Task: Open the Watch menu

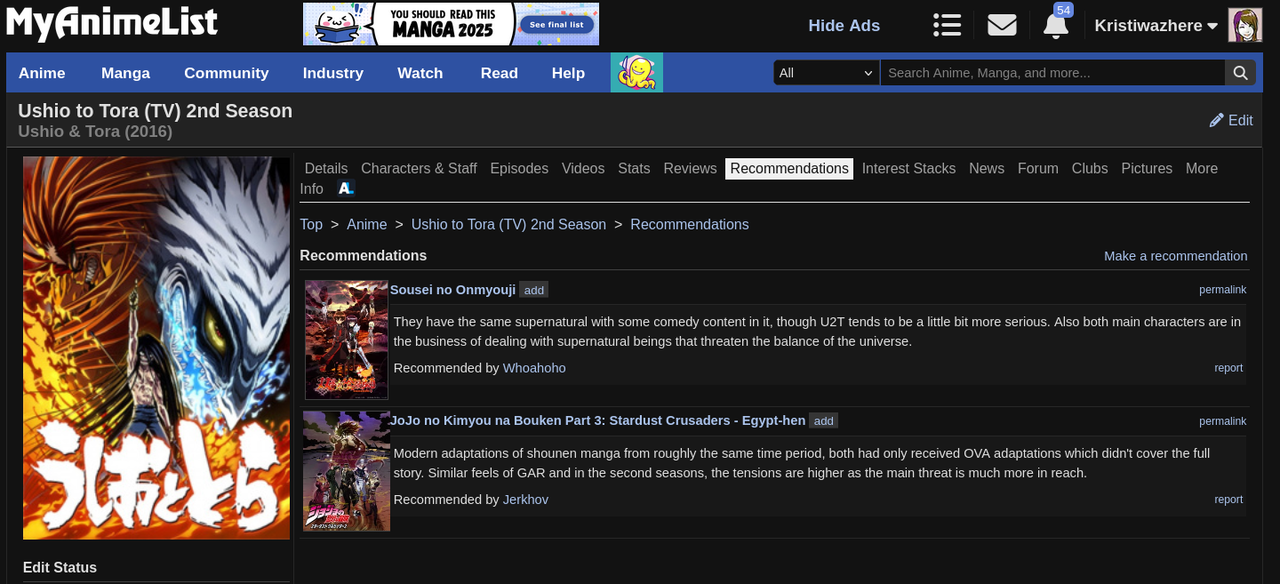Action: pyautogui.click(x=420, y=73)
